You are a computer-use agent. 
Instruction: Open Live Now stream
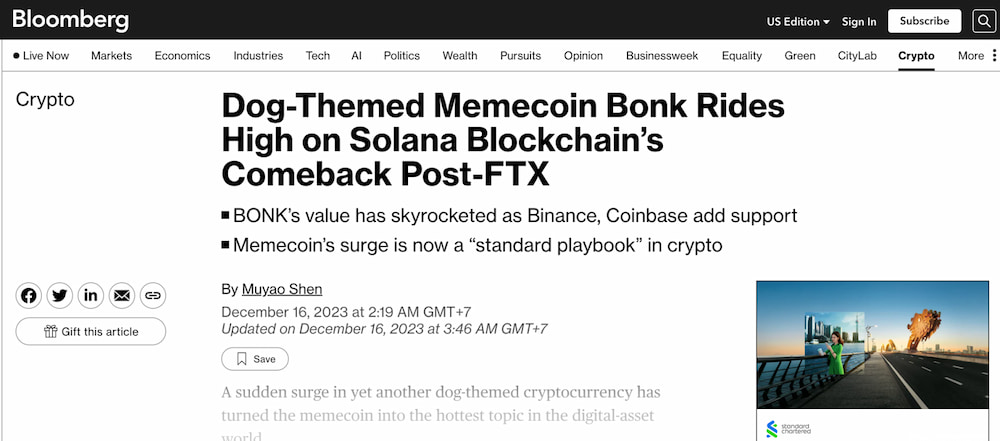click(41, 56)
